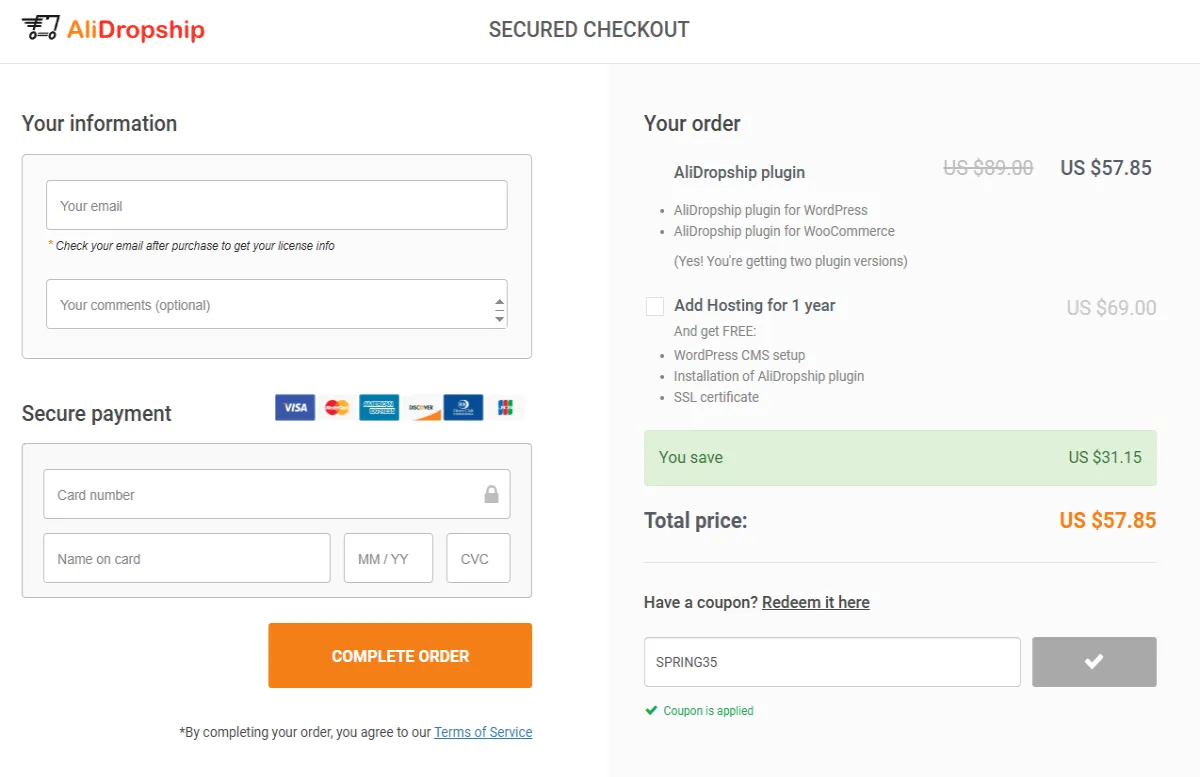Click the lock icon in card number field
This screenshot has height=777, width=1200.
[x=491, y=494]
